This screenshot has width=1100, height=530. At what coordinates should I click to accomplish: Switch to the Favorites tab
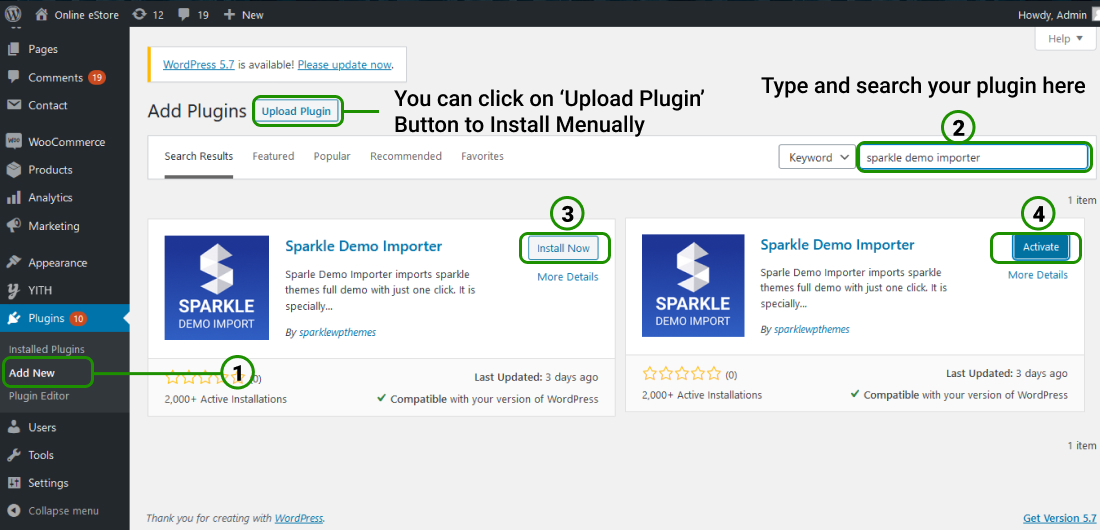(482, 157)
